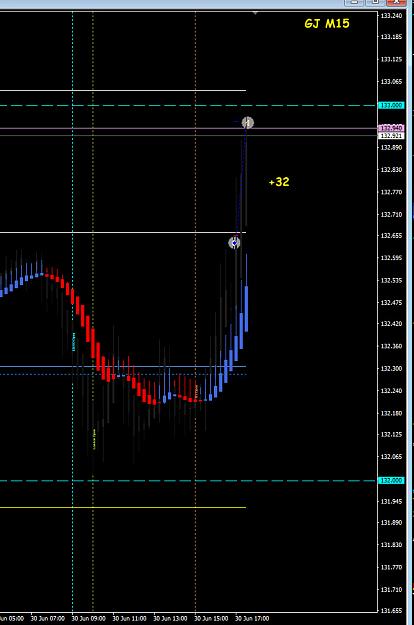Select the pink horizontal line at 132.940
Viewport: 414px width, 625px height.
pyautogui.click(x=187, y=128)
